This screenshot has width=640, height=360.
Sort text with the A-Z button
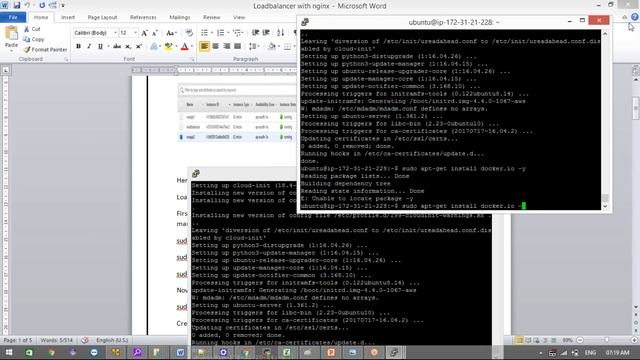point(280,33)
